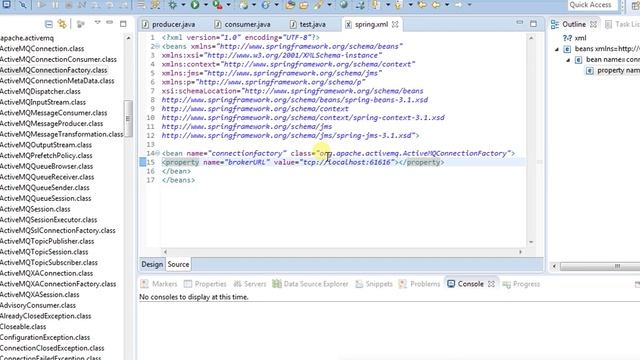Collapse the bean element fold at line 14

click(157, 153)
